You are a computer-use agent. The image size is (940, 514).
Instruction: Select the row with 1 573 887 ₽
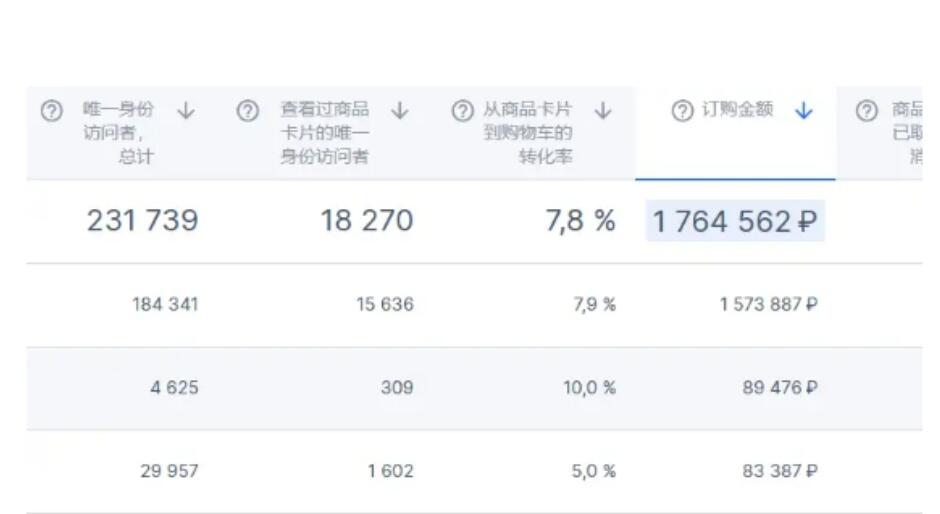click(x=474, y=305)
